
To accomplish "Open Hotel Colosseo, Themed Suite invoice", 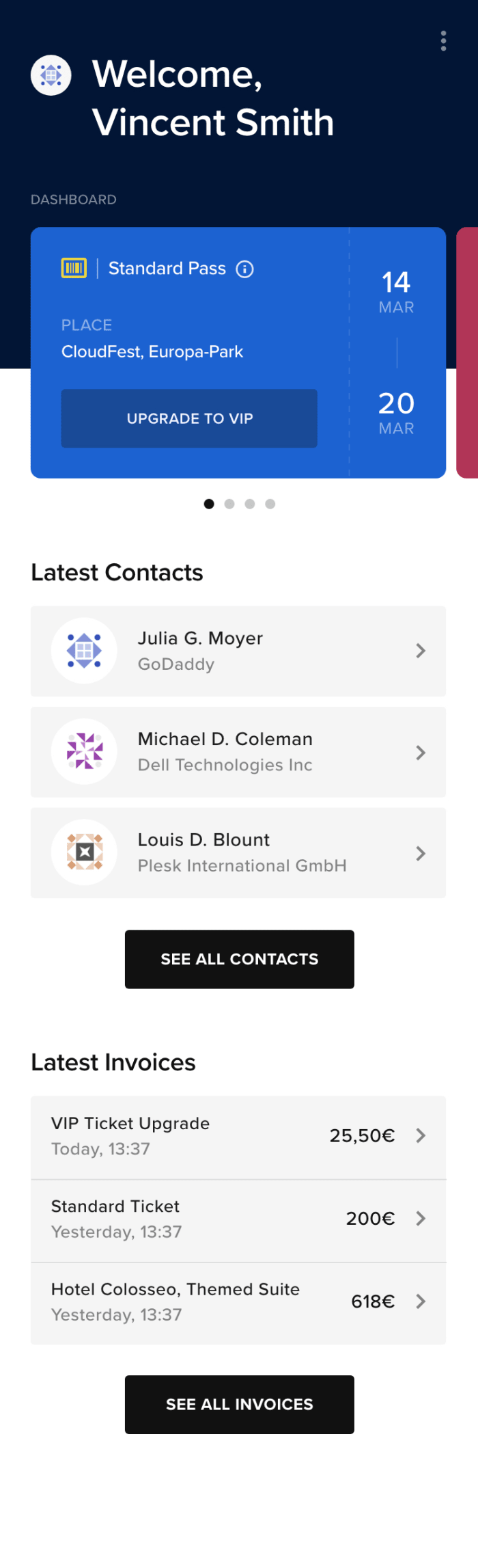I will tap(238, 1301).
